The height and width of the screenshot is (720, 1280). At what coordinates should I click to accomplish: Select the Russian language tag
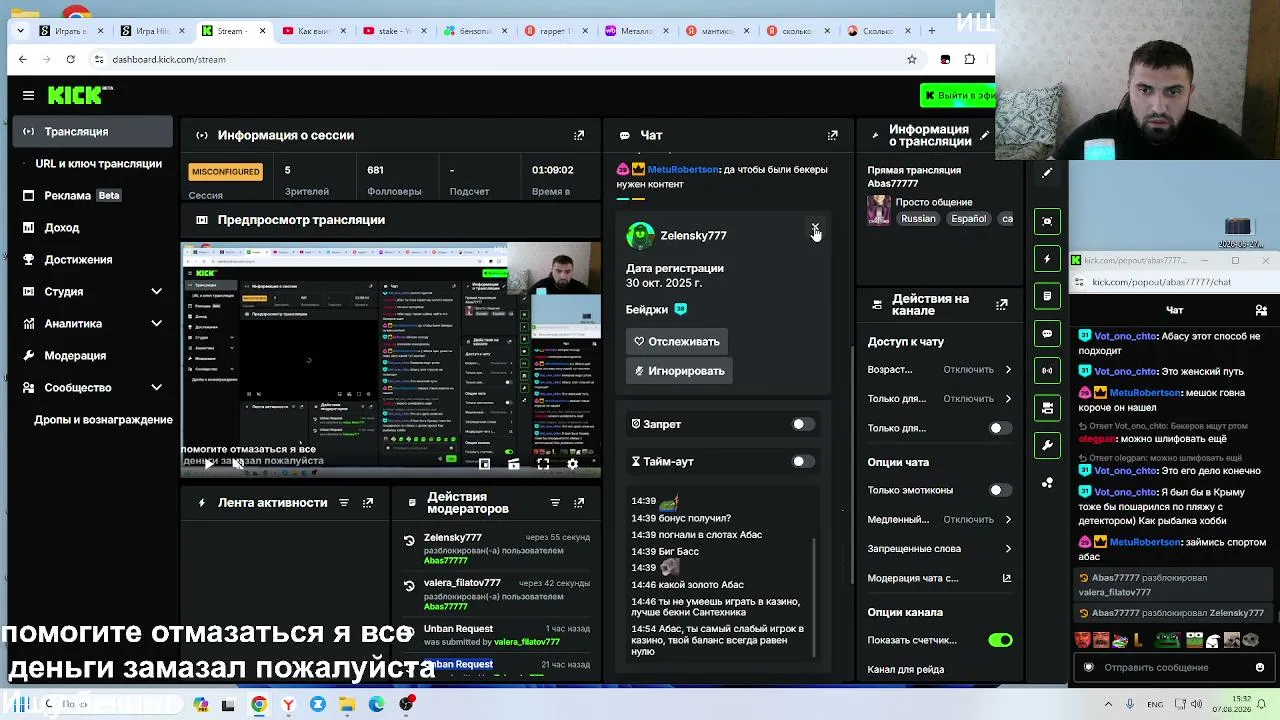click(x=918, y=219)
